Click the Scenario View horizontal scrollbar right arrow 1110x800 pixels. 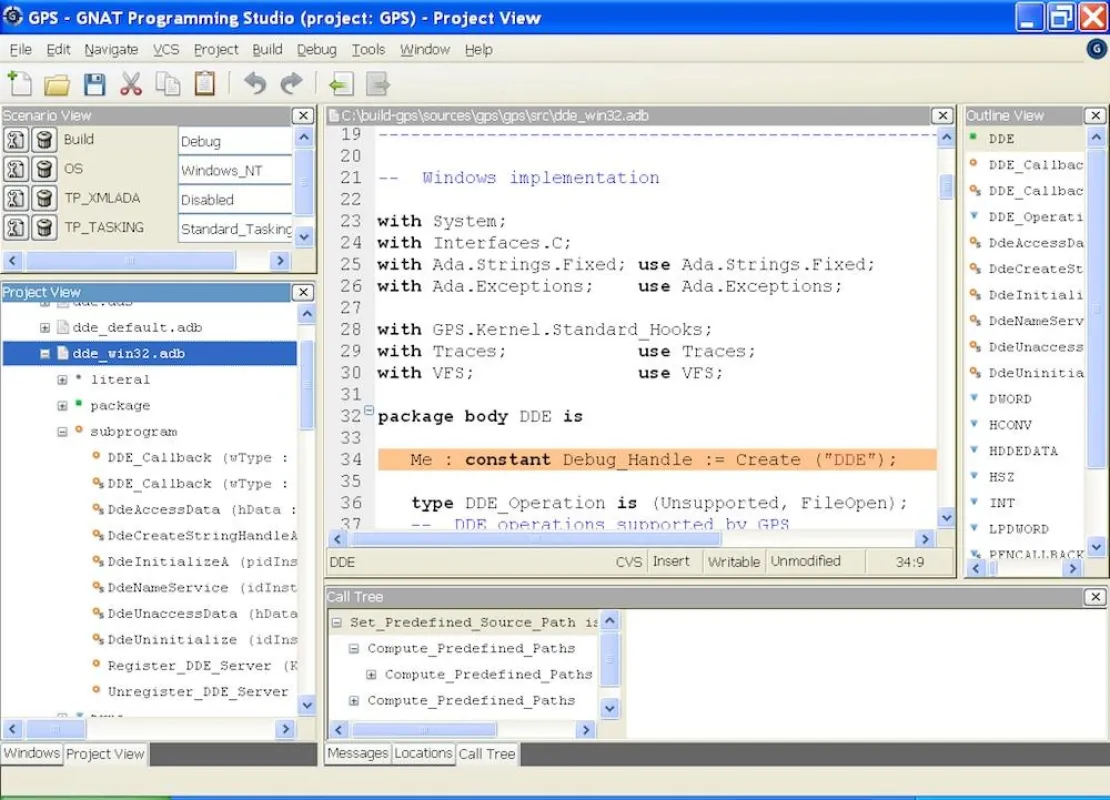tap(280, 261)
